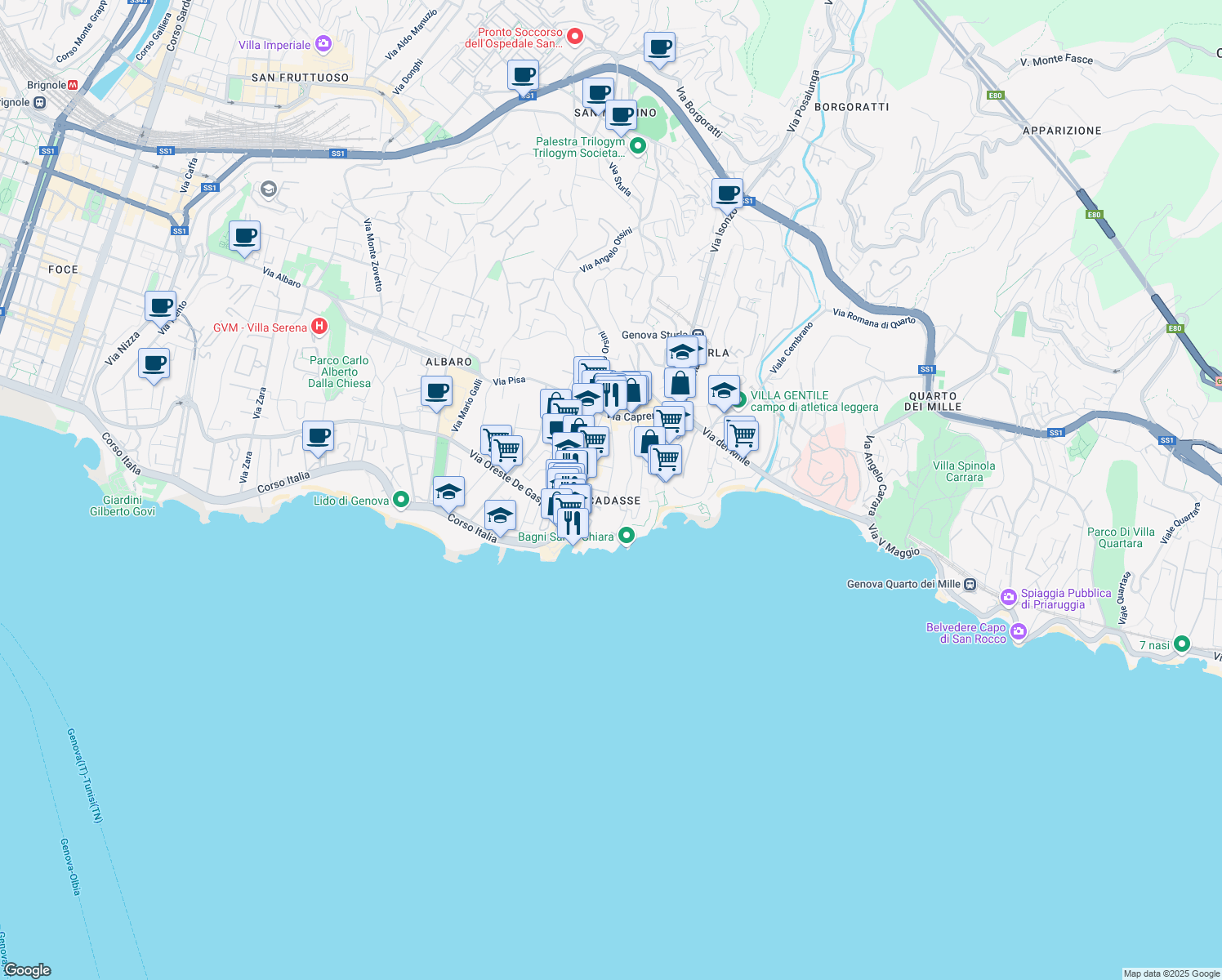Click the APPARIZIONE district label
Screen dimensions: 1222x980
pyautogui.click(x=1062, y=131)
